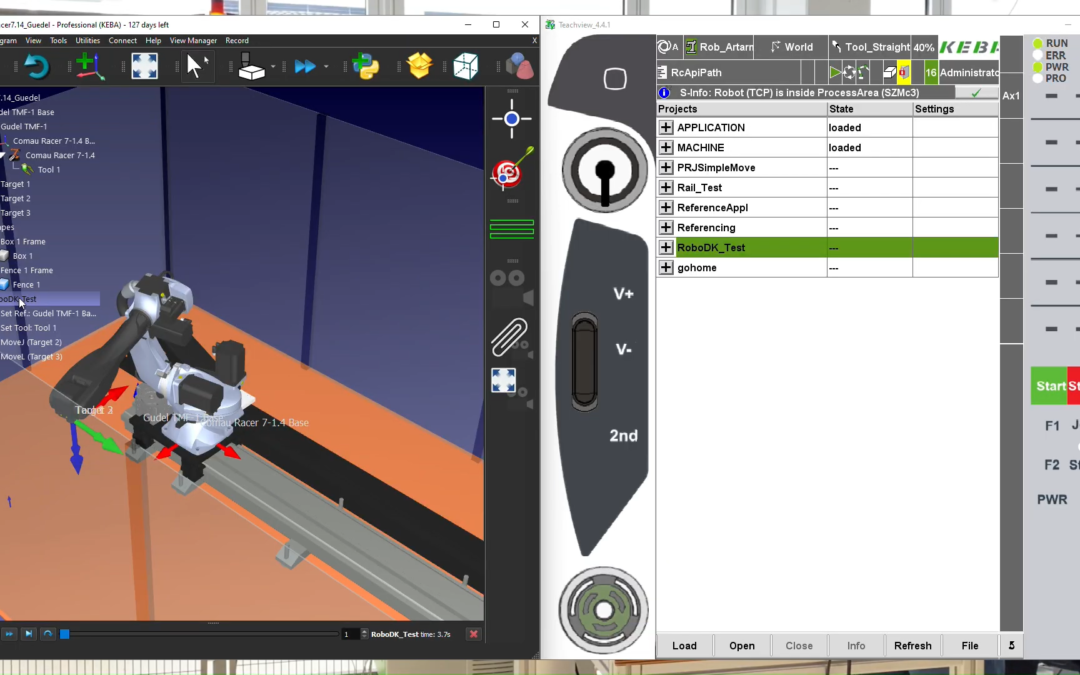Select the MoveL (Target 3) instruction

[x=31, y=357]
